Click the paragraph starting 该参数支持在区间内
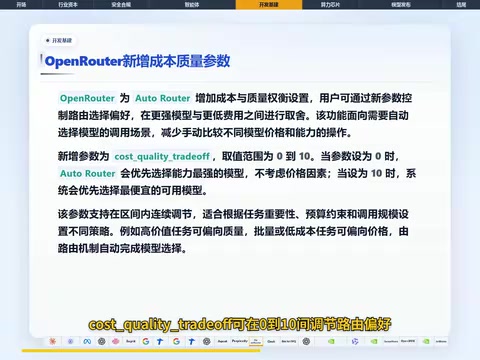 (x=233, y=231)
